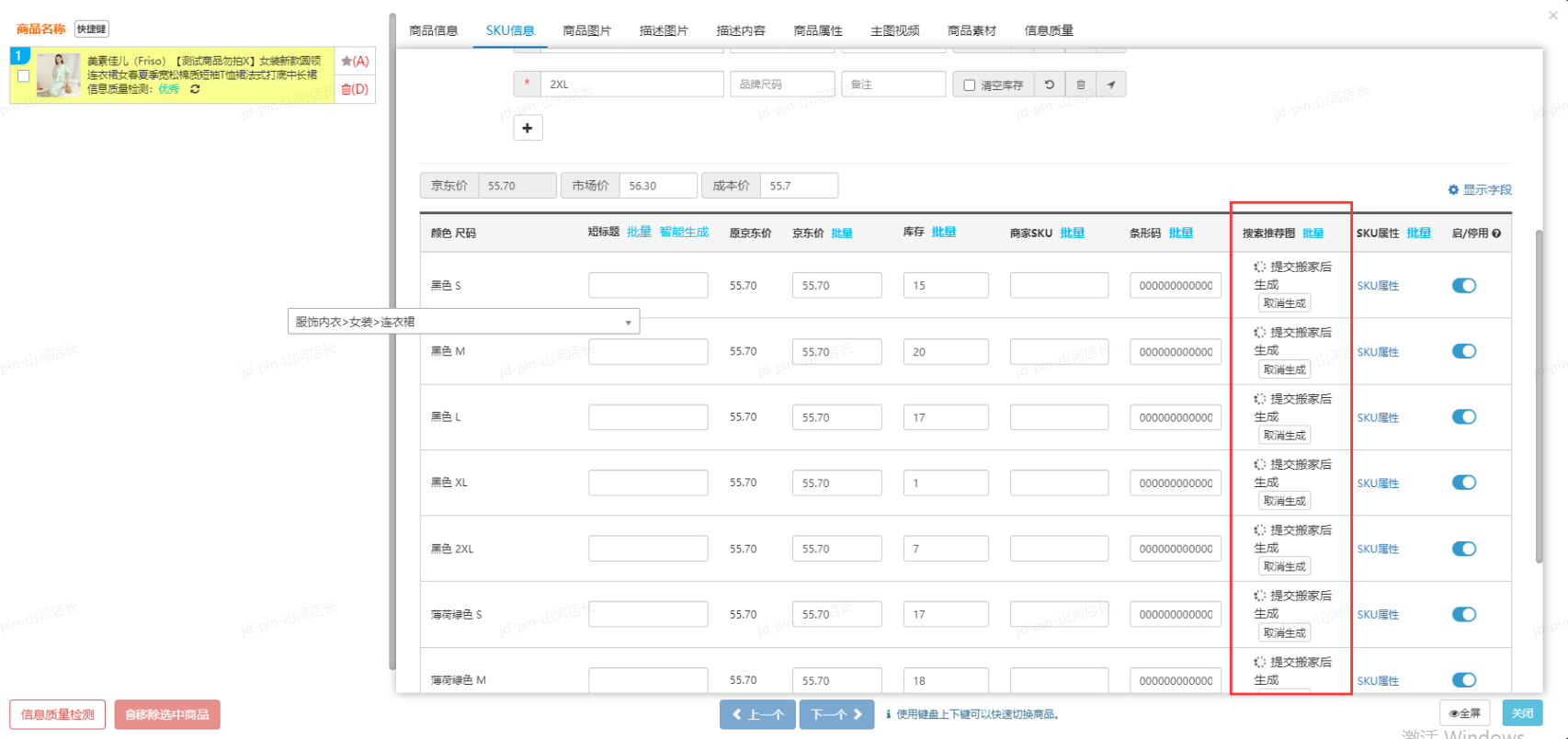Switch to the 商品图片 tab
This screenshot has width=1568, height=739.
[x=586, y=30]
